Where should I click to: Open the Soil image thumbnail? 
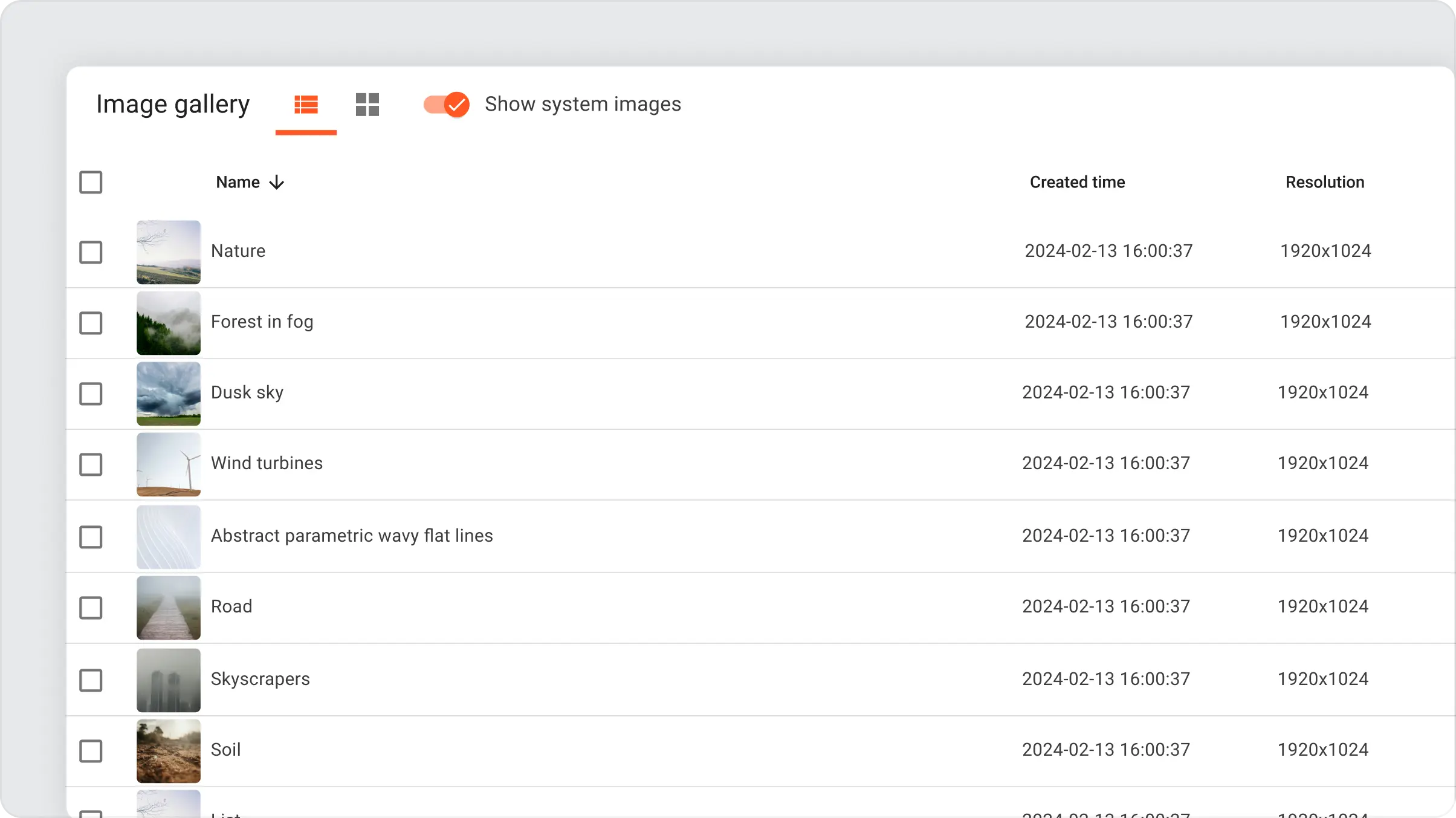pyautogui.click(x=169, y=751)
